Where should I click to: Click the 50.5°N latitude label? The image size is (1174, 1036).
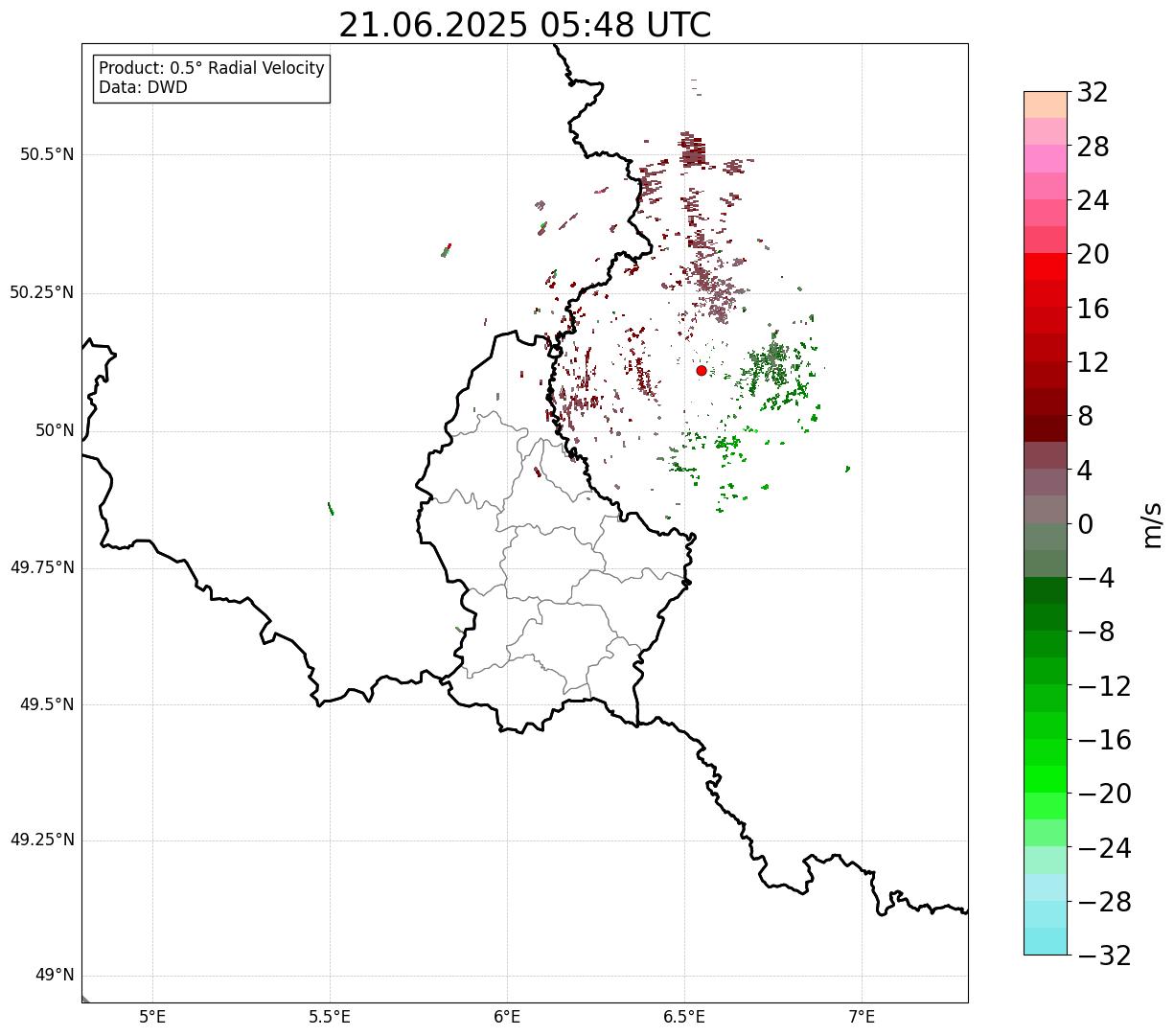pos(47,155)
